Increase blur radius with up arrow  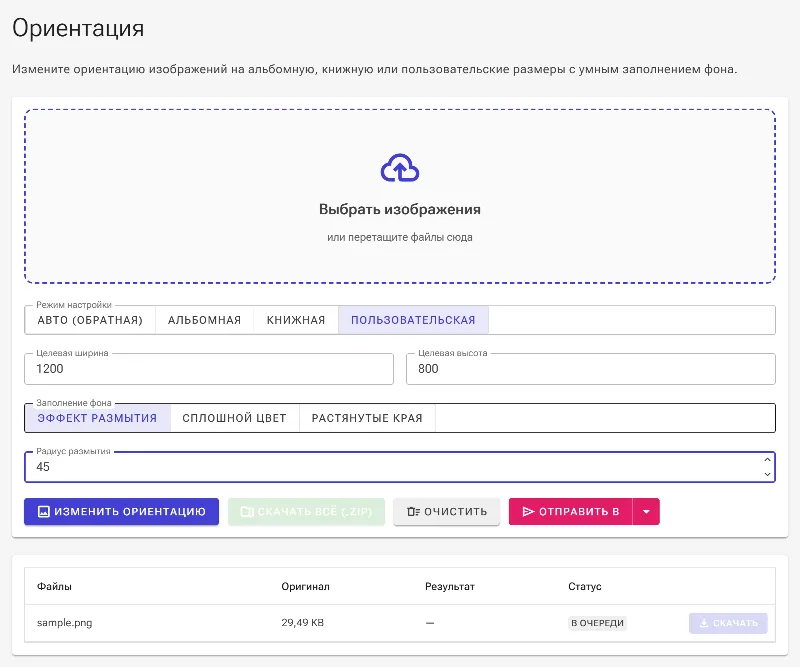coord(767,460)
